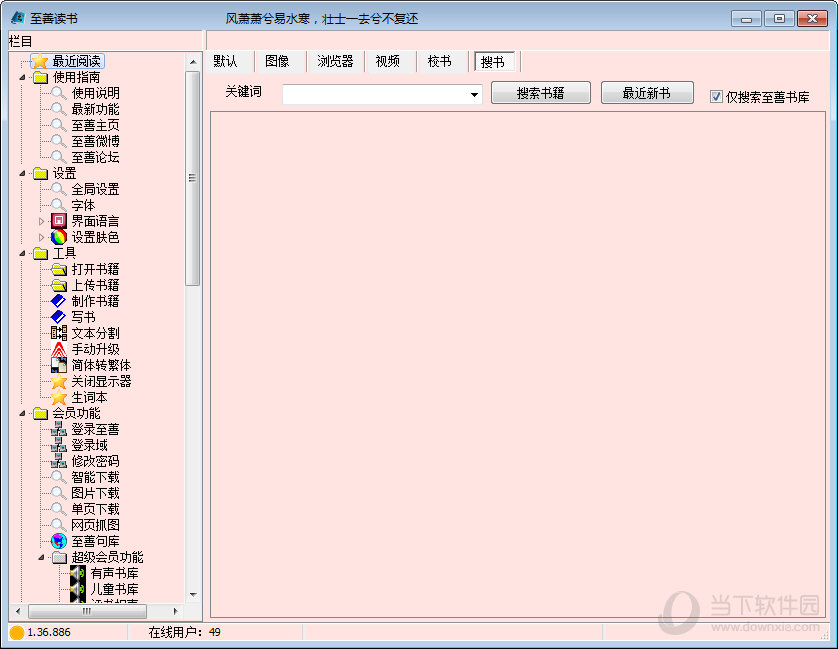The width and height of the screenshot is (838, 649).
Task: Click the star icon for 生词本
Action: [x=59, y=397]
